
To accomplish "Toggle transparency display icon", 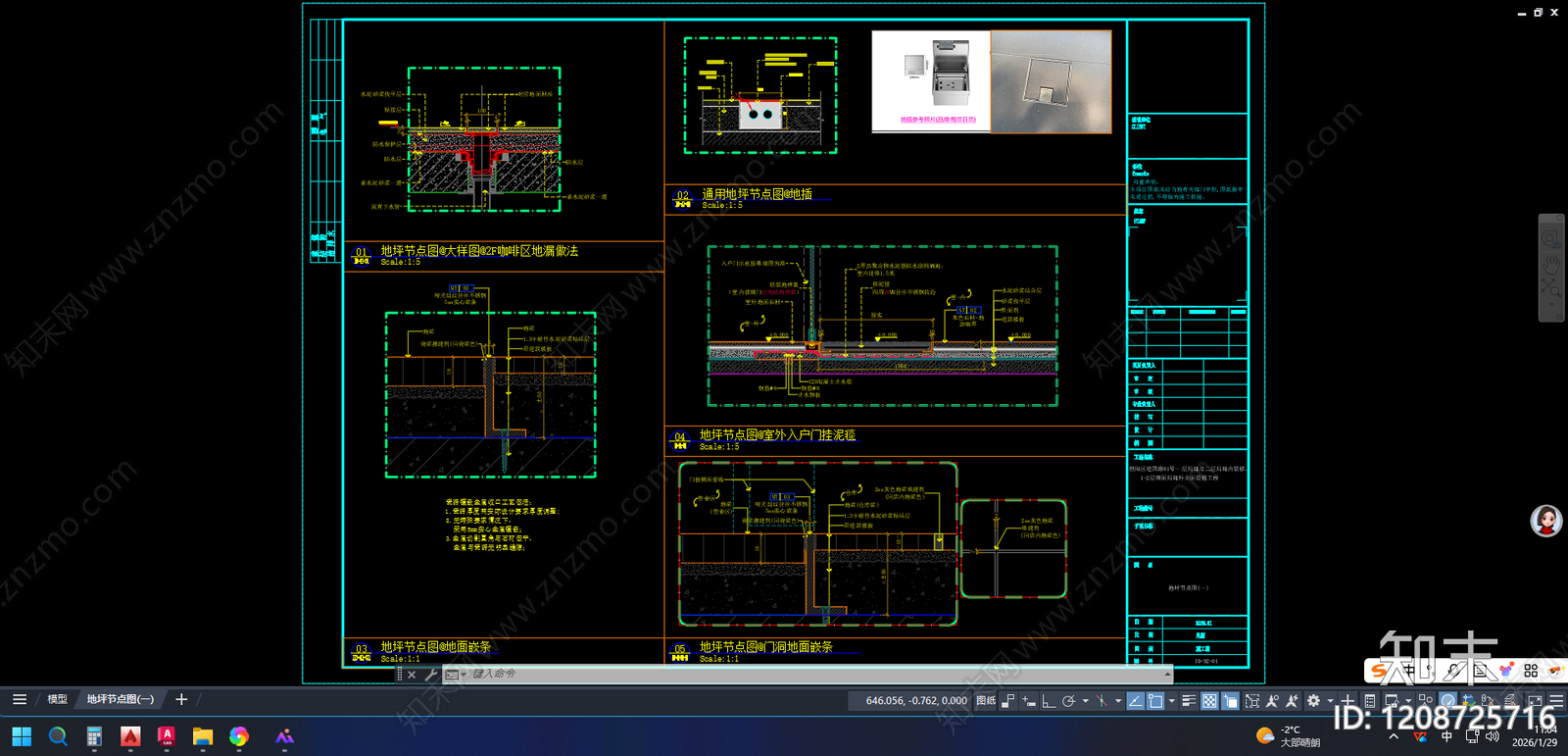I will 1209,701.
